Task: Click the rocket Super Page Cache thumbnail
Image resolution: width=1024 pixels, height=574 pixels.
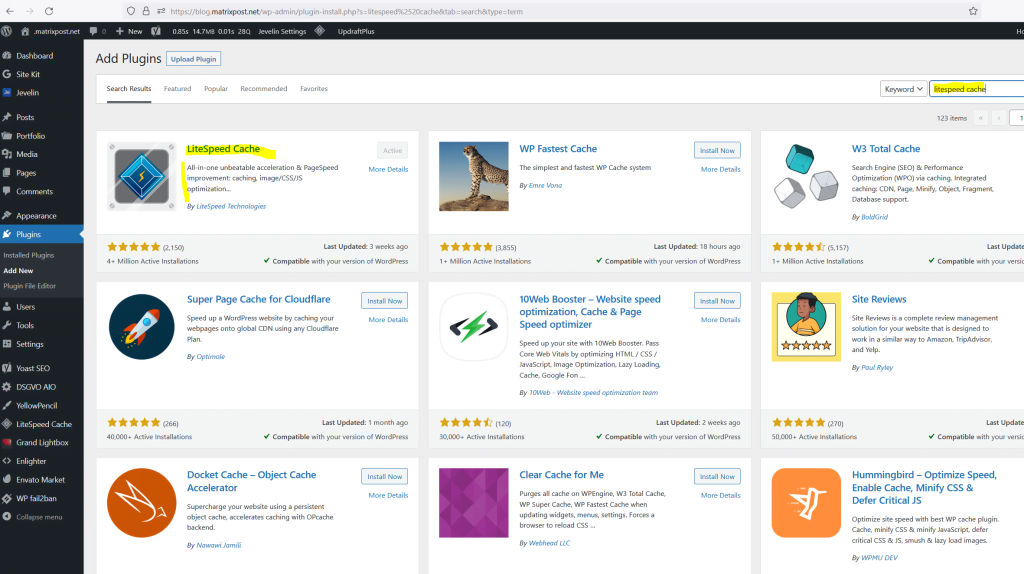Action: pyautogui.click(x=142, y=327)
